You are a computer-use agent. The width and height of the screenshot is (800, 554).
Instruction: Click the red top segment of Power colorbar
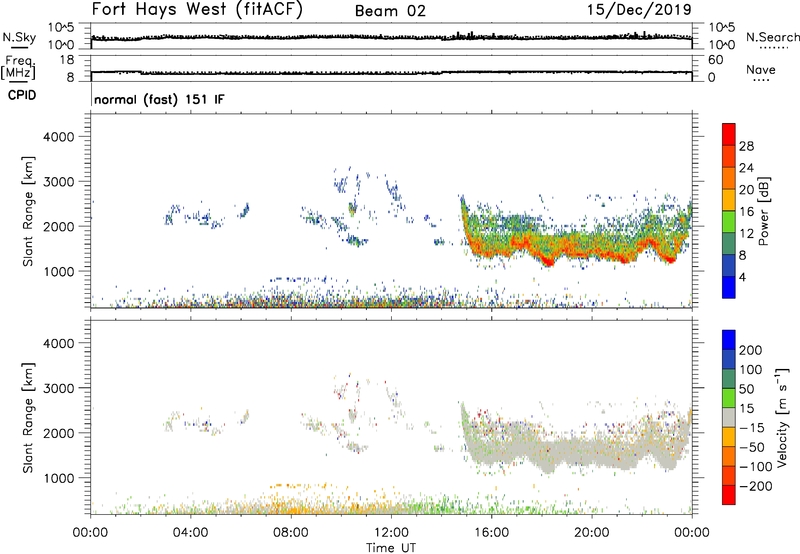coord(729,134)
